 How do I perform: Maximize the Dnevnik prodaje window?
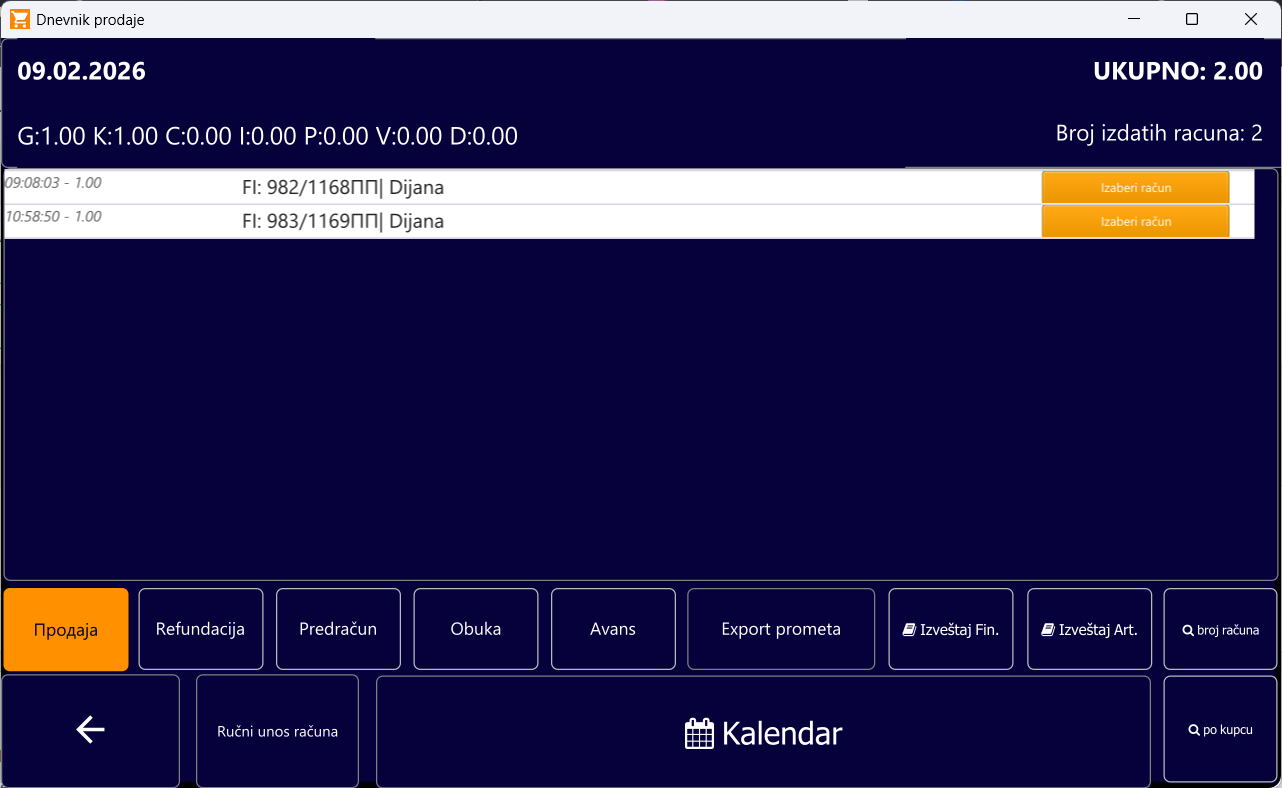tap(1191, 19)
